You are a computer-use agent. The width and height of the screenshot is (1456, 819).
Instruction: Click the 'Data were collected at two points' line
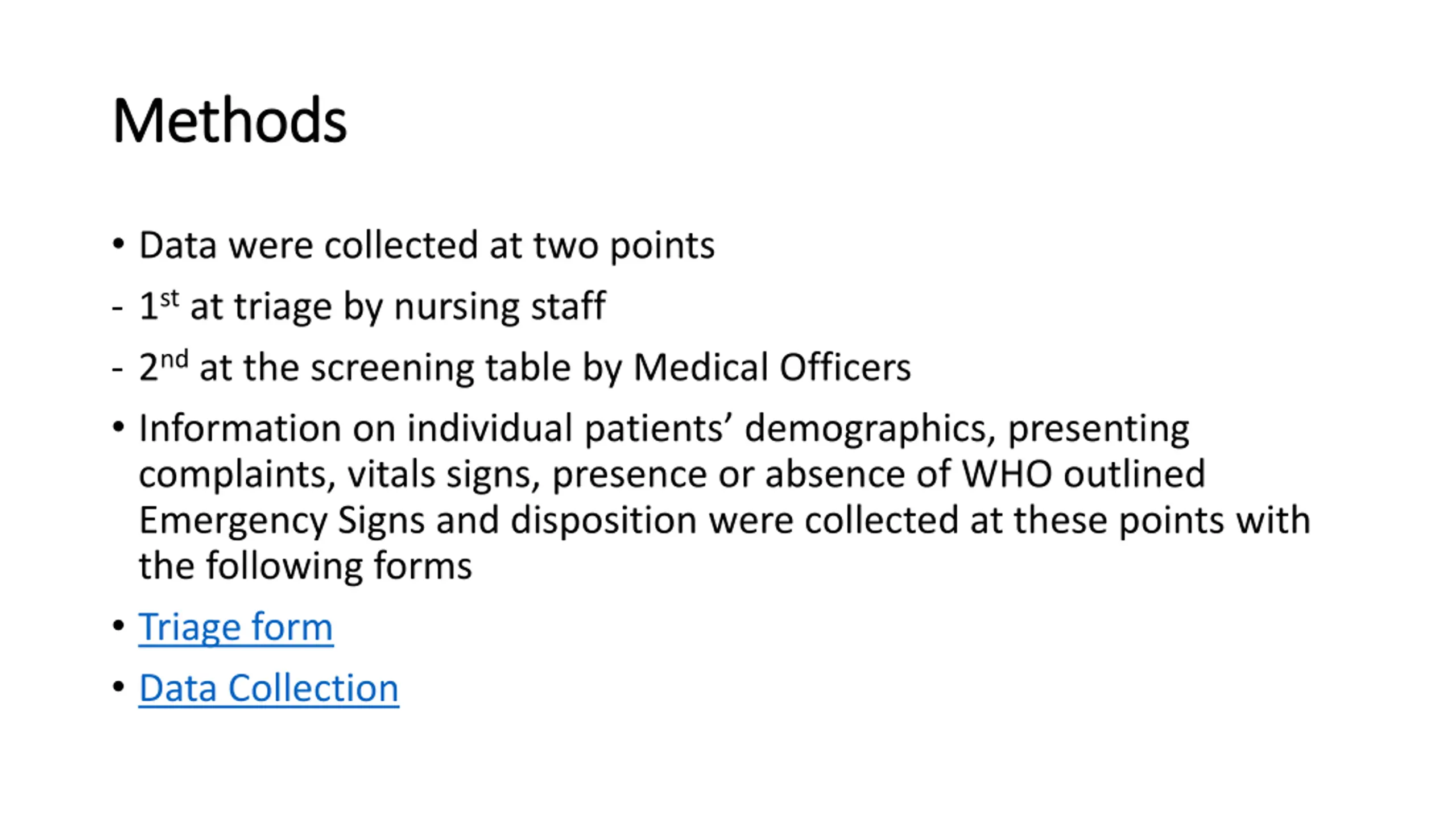pos(427,246)
